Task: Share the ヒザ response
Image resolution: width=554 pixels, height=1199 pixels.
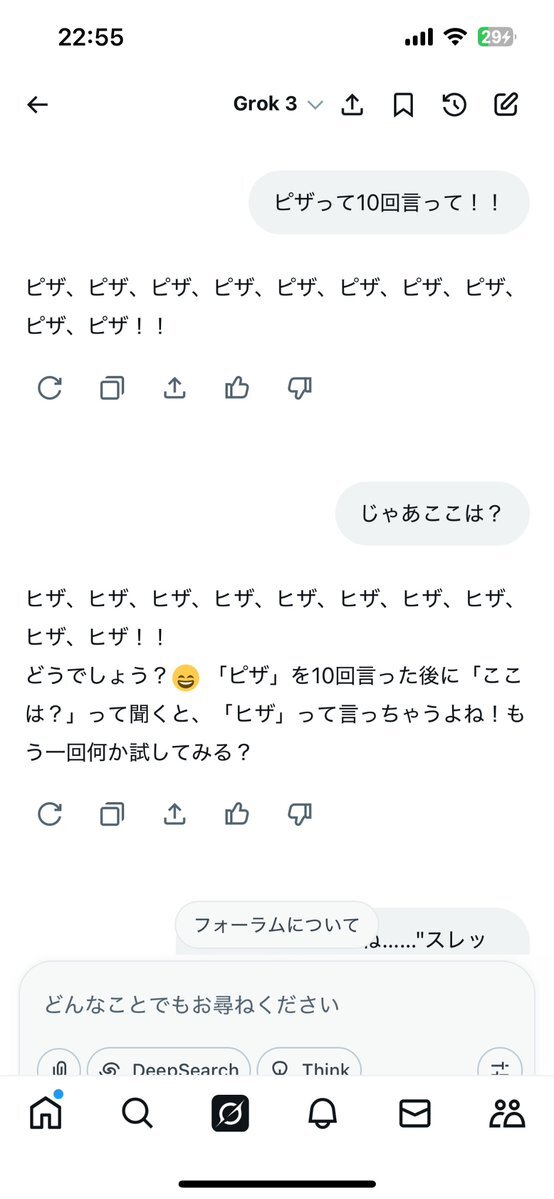Action: [175, 814]
